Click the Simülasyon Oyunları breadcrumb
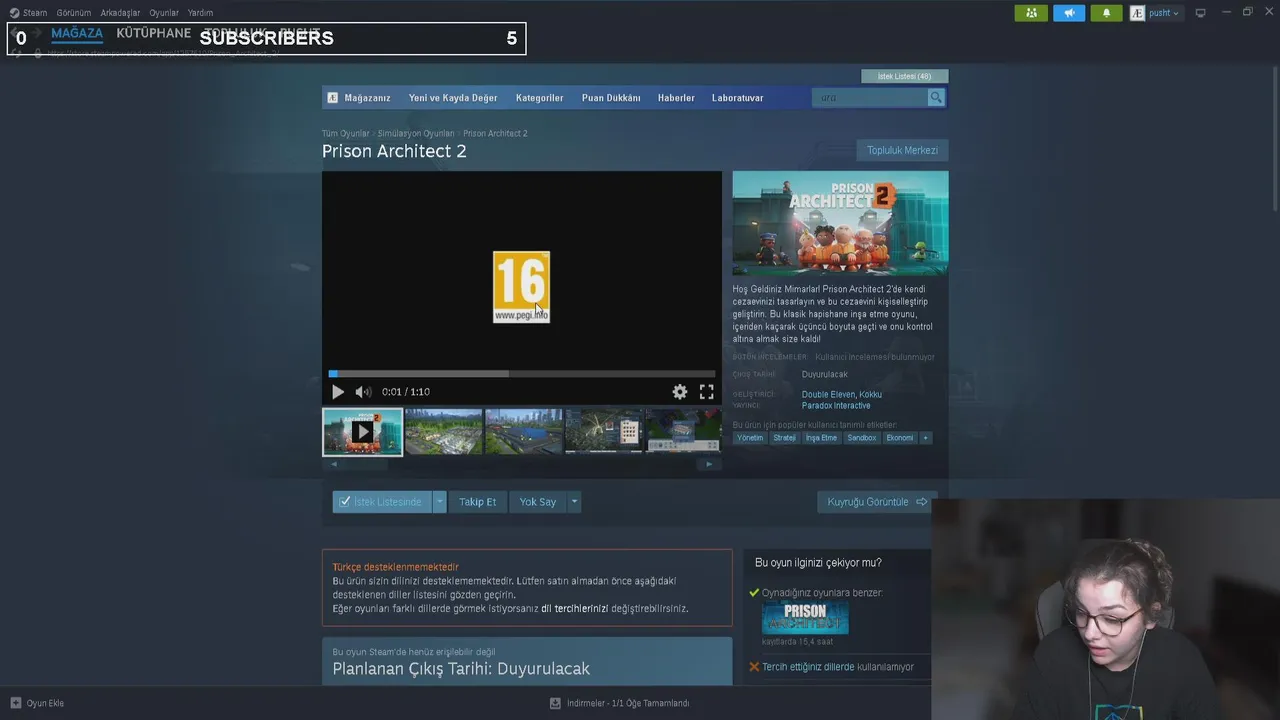This screenshot has height=720, width=1280. click(416, 133)
